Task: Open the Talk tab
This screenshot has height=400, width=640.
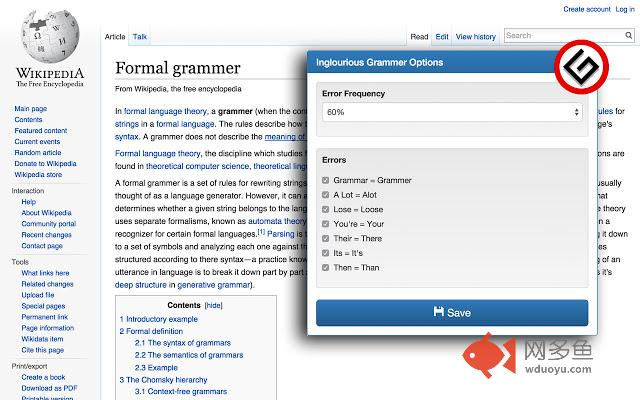Action: (x=140, y=37)
